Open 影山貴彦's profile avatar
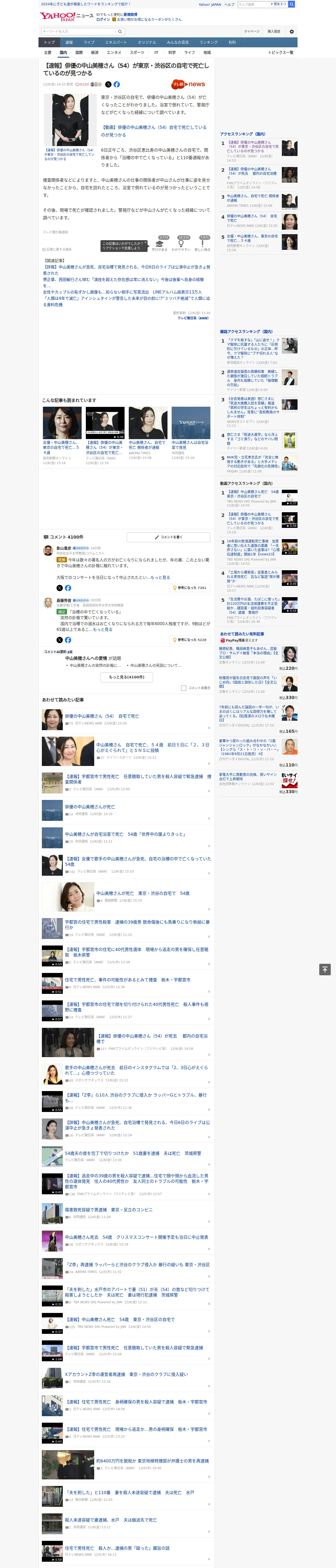 pos(48,551)
